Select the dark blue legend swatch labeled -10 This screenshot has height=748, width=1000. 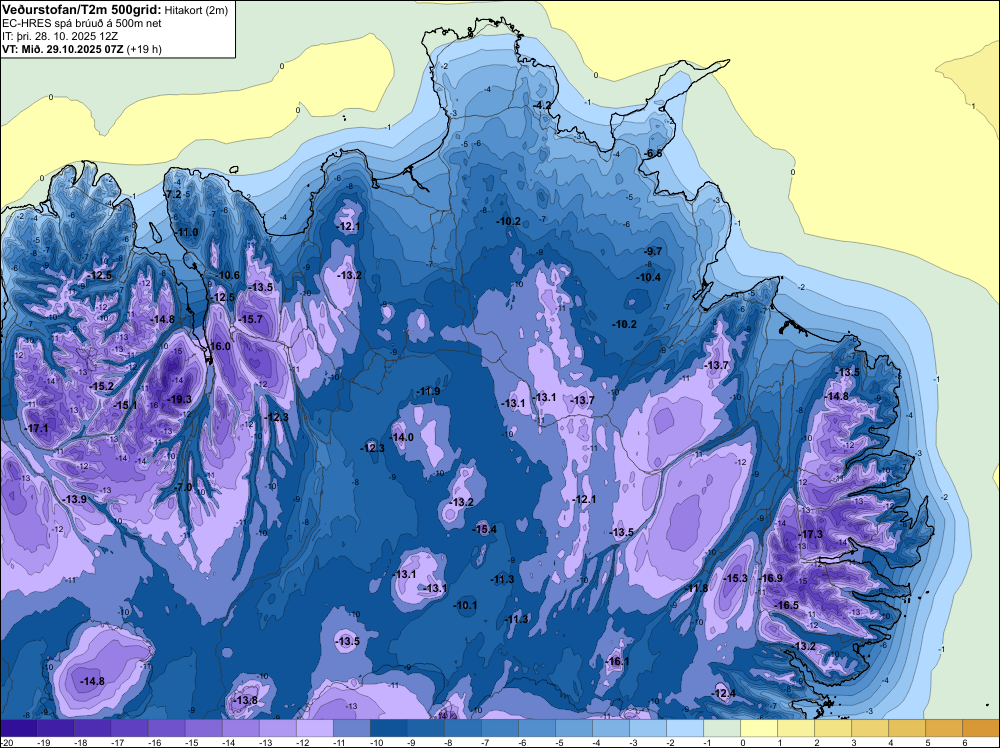coord(388,727)
